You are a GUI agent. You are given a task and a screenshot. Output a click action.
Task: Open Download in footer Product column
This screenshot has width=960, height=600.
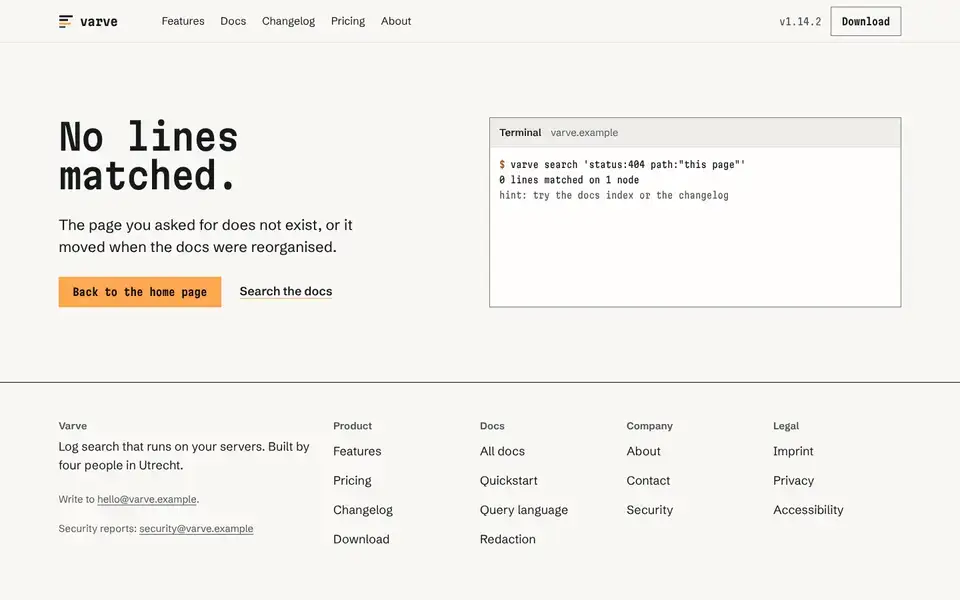click(x=361, y=539)
